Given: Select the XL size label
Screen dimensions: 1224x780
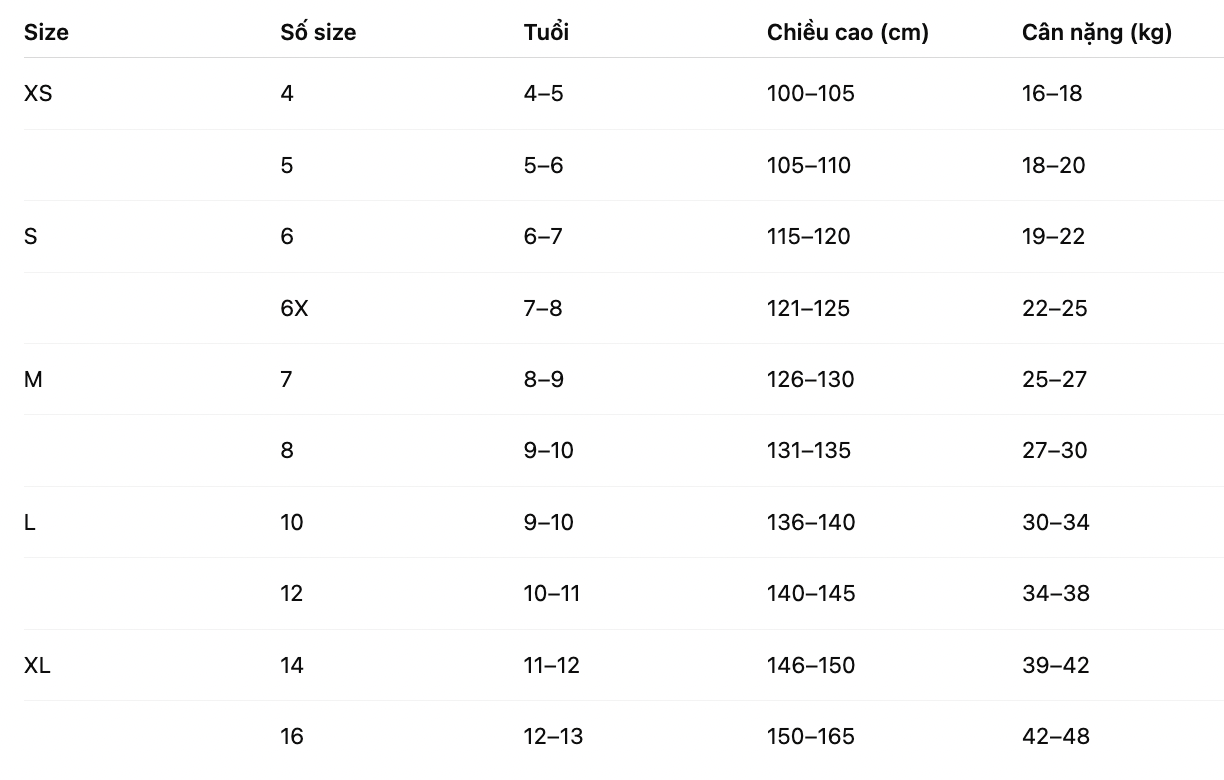Looking at the screenshot, I should coord(37,666).
